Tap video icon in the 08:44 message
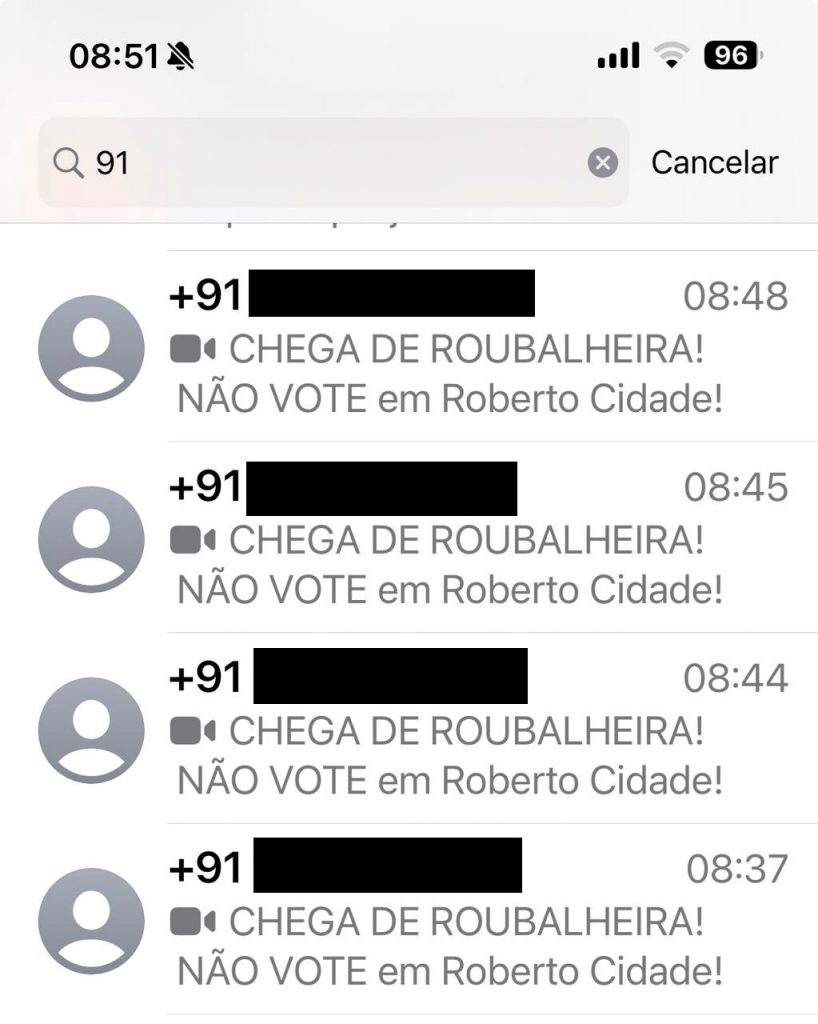Image resolution: width=818 pixels, height=1024 pixels. [193, 731]
